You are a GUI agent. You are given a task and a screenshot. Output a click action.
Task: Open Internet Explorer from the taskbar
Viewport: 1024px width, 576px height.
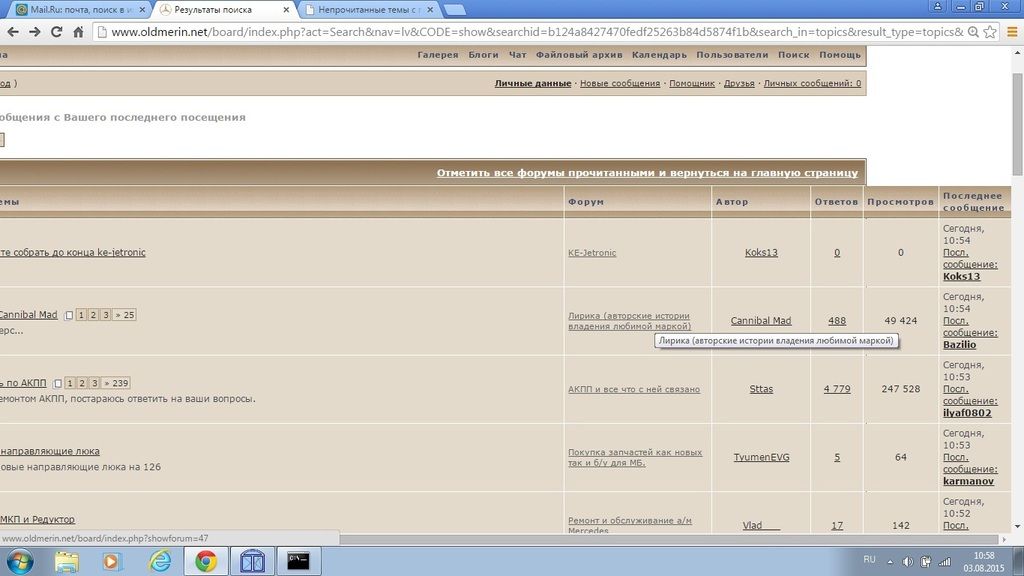(159, 561)
